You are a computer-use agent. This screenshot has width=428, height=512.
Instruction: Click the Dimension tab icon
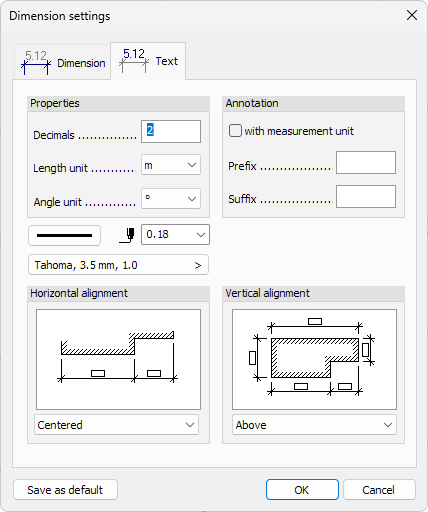click(36, 62)
